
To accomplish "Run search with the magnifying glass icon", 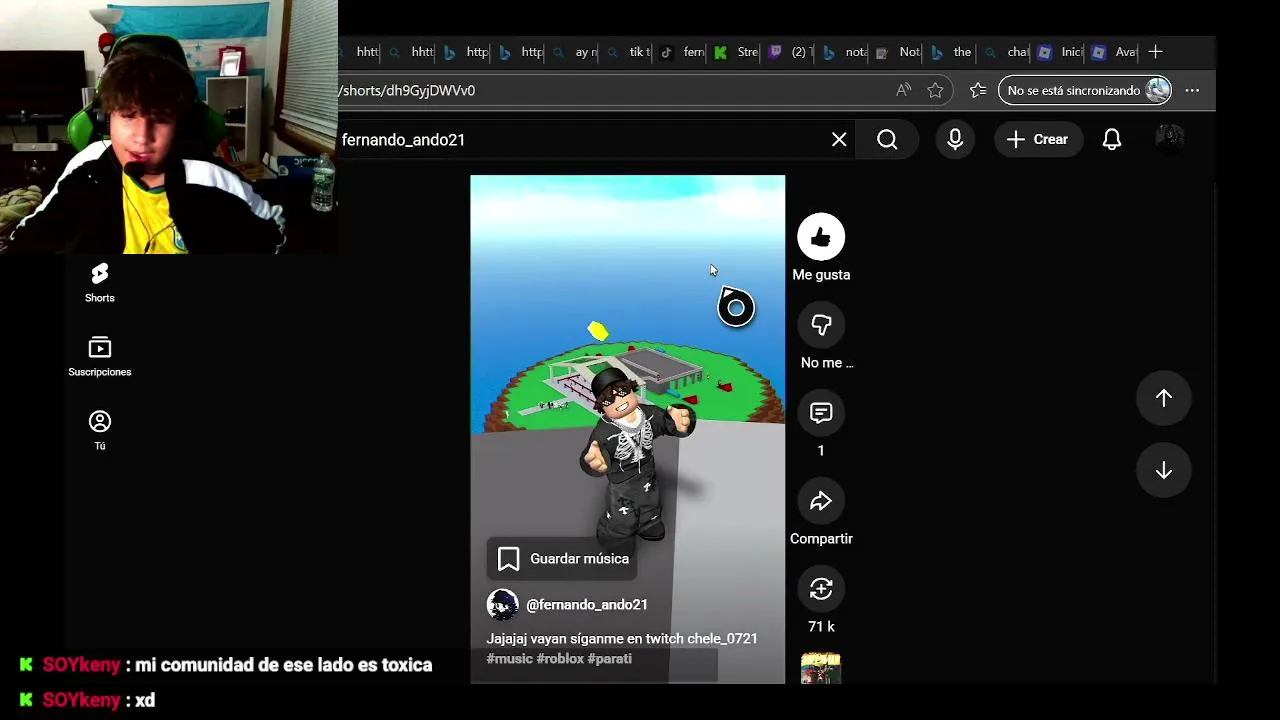I will tap(887, 140).
